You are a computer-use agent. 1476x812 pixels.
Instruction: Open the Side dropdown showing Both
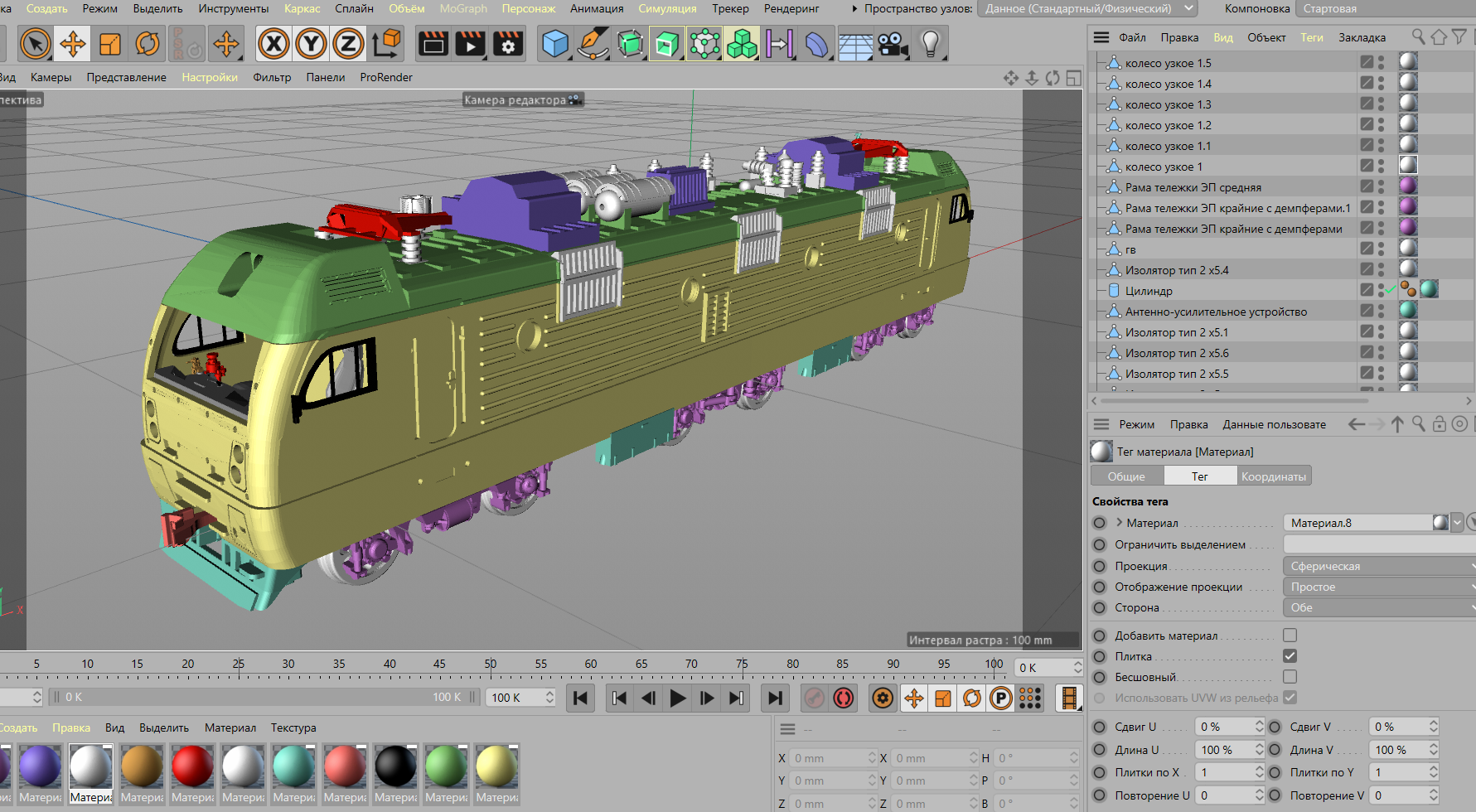[1377, 607]
